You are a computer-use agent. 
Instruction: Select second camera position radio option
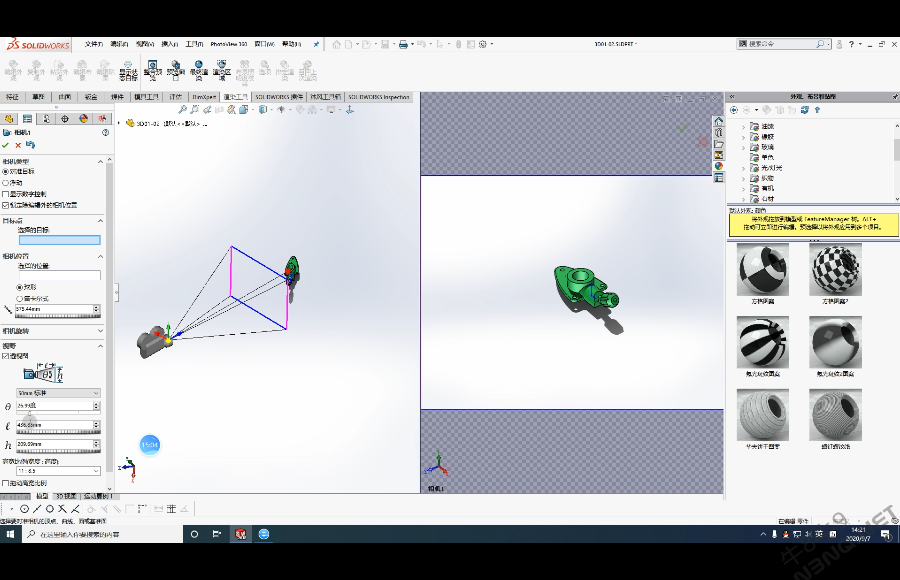point(20,299)
